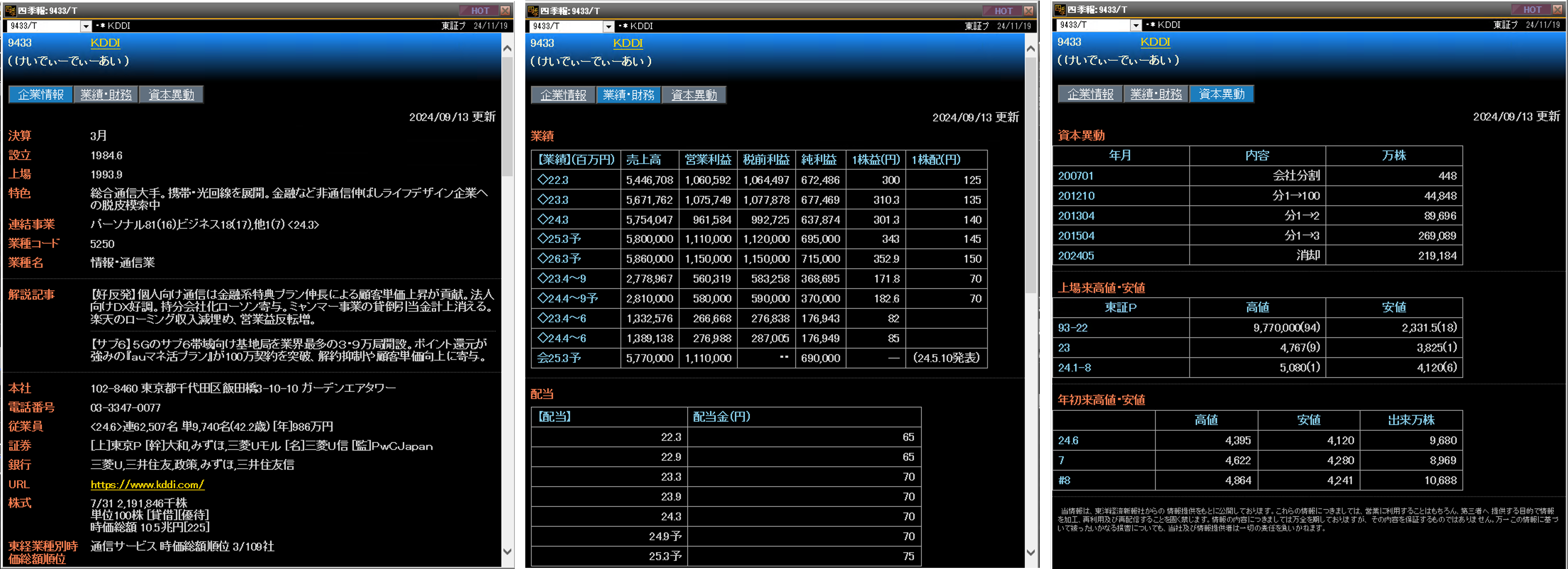The image size is (1568, 569).
Task: Open the stock code dropdown arrow in middle window
Action: [608, 26]
